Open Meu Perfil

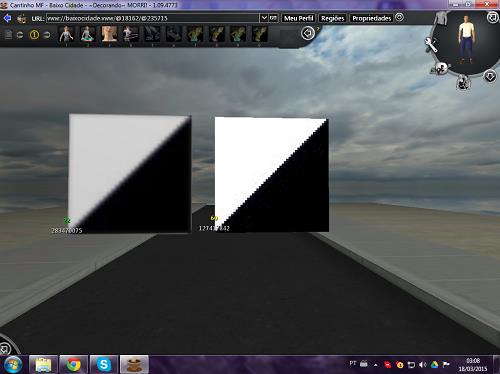[x=298, y=18]
